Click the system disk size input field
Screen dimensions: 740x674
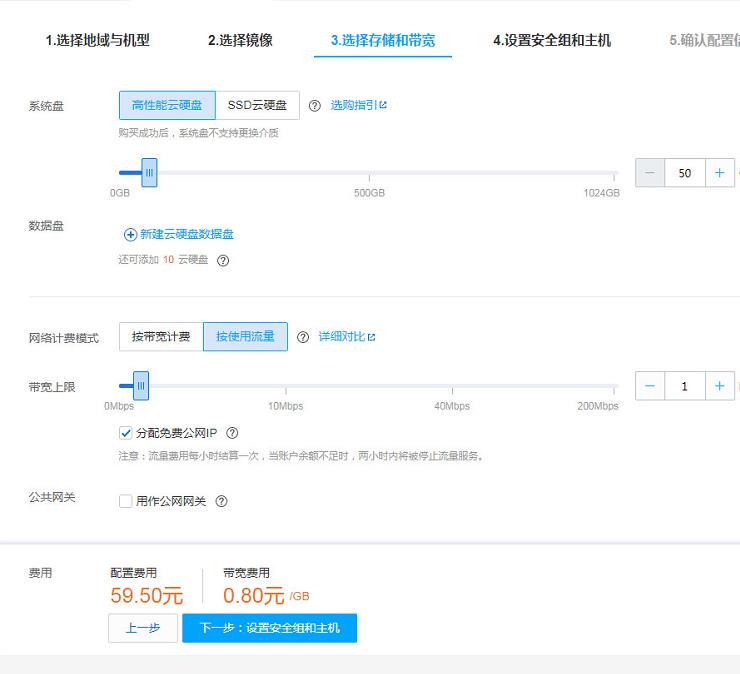pos(684,173)
